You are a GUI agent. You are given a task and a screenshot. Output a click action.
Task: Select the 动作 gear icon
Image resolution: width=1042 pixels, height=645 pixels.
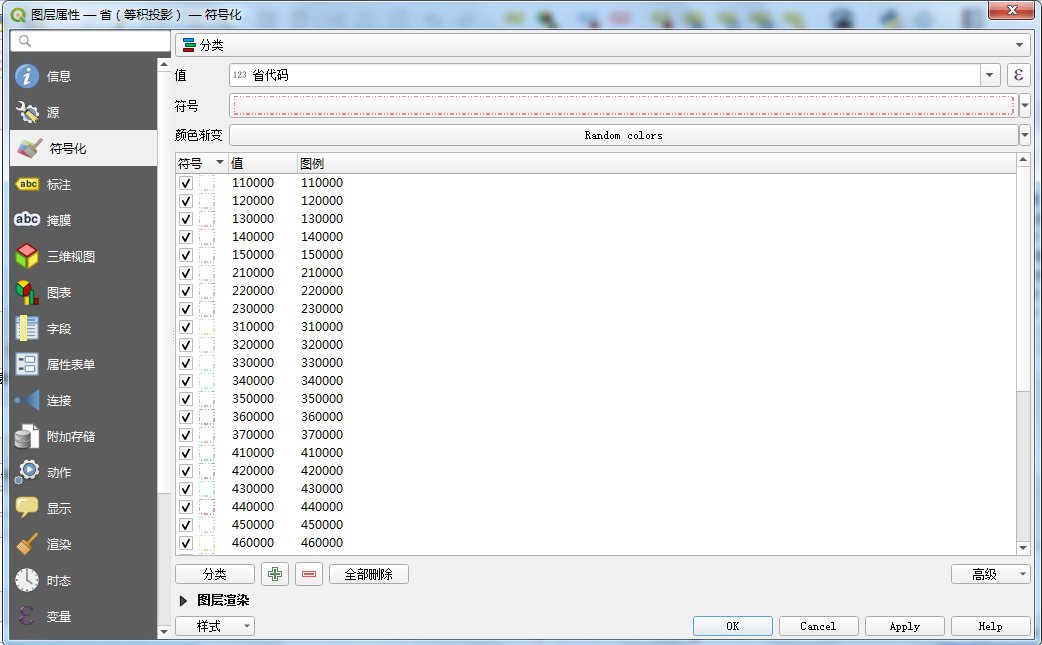pyautogui.click(x=27, y=472)
